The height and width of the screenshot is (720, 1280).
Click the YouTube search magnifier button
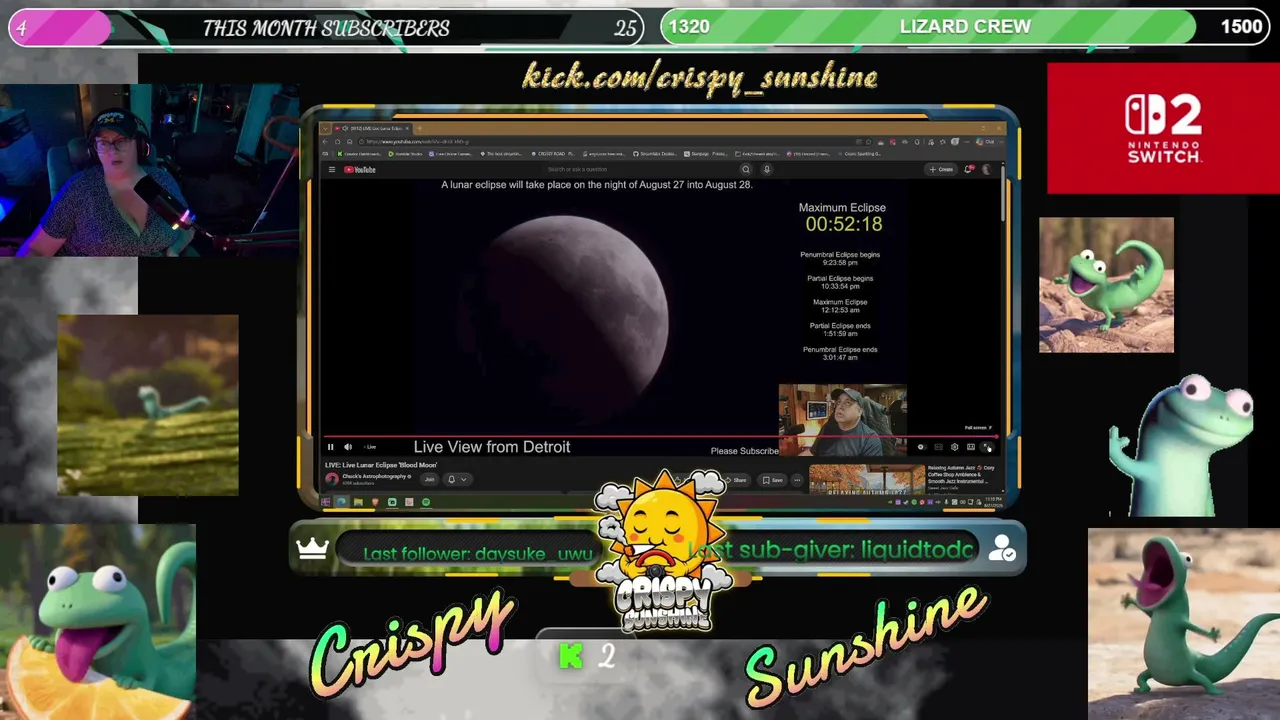[x=745, y=169]
